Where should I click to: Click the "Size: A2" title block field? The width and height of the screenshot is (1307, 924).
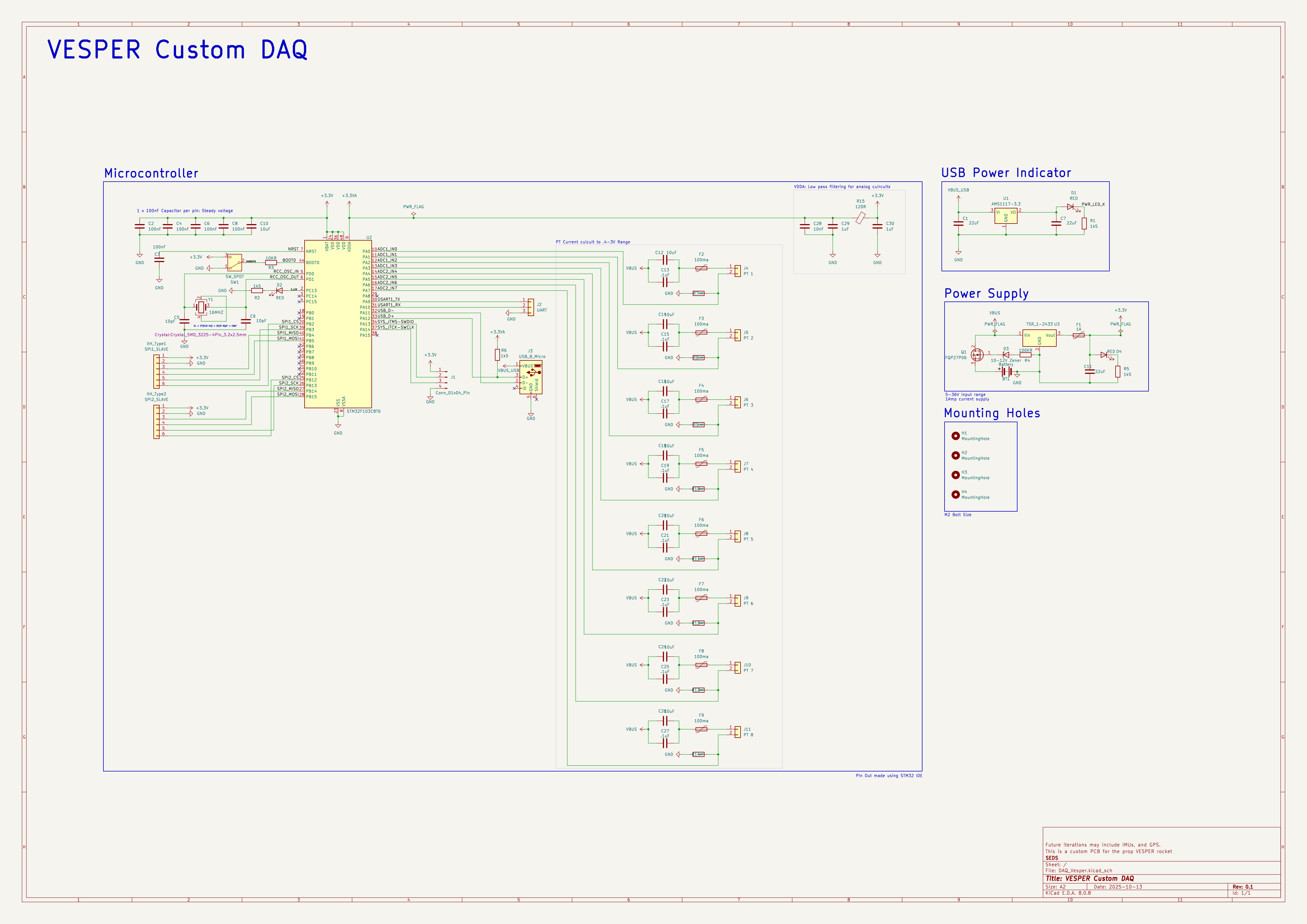coord(1055,887)
